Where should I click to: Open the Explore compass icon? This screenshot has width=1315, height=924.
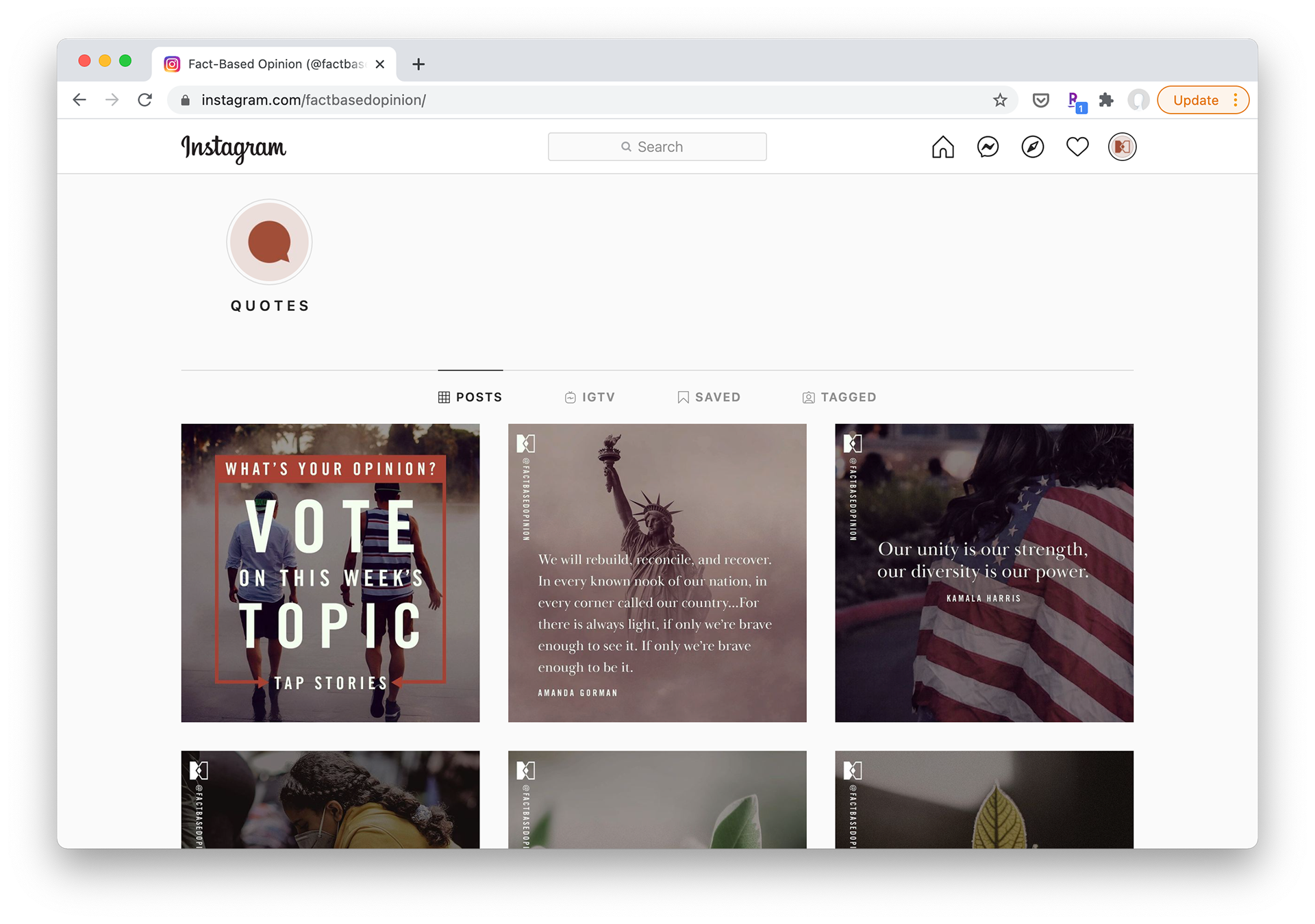[1032, 147]
